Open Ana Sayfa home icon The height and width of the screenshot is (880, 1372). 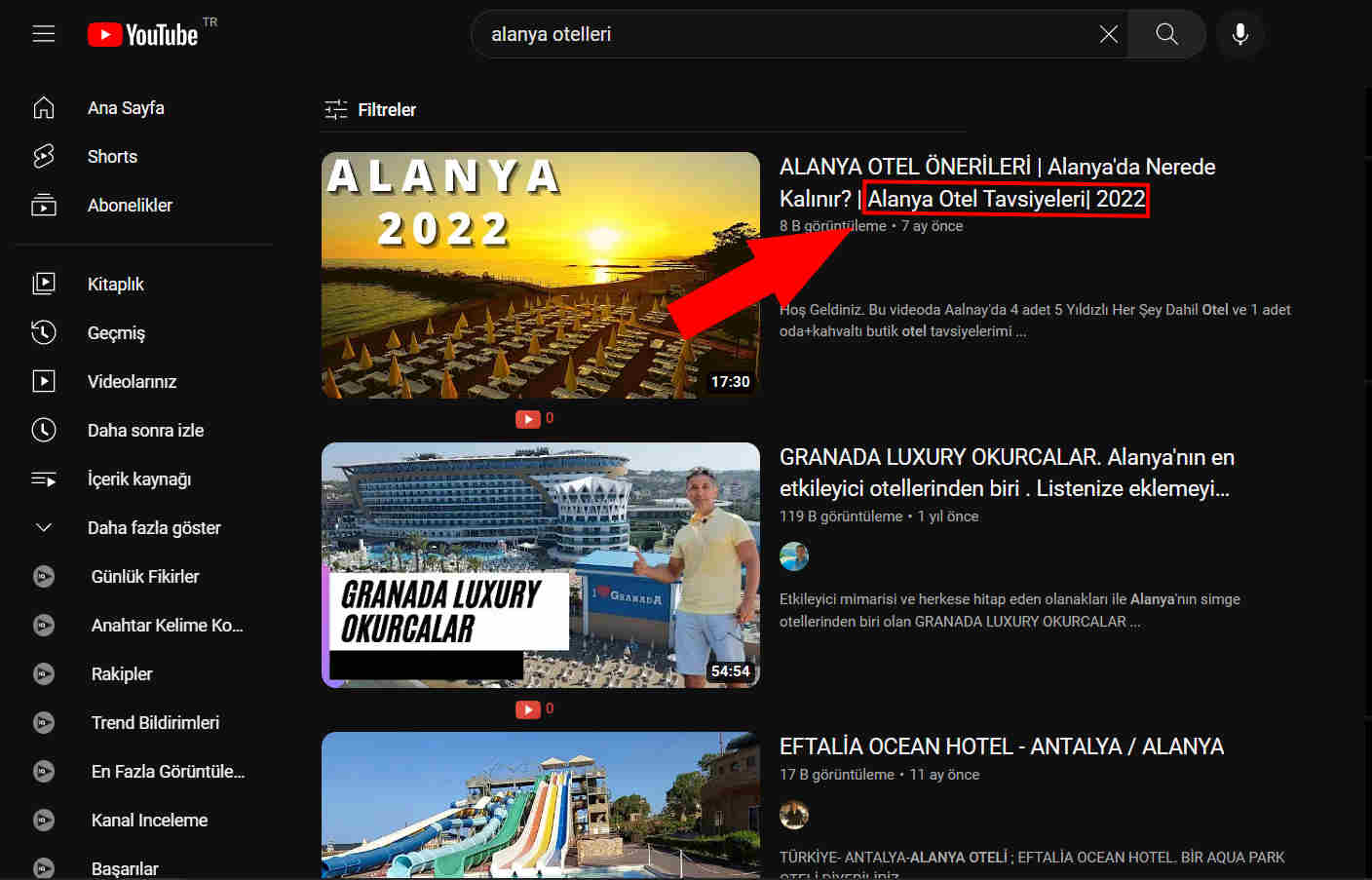pyautogui.click(x=44, y=107)
